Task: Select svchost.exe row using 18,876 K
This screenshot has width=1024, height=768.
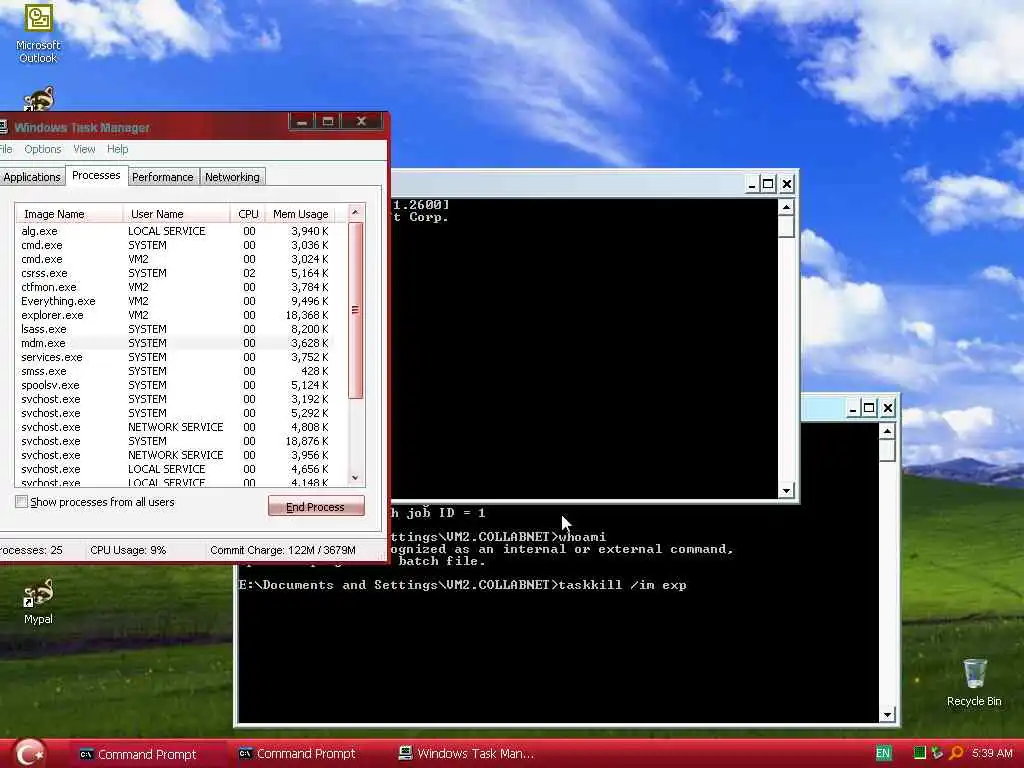Action: 175,441
